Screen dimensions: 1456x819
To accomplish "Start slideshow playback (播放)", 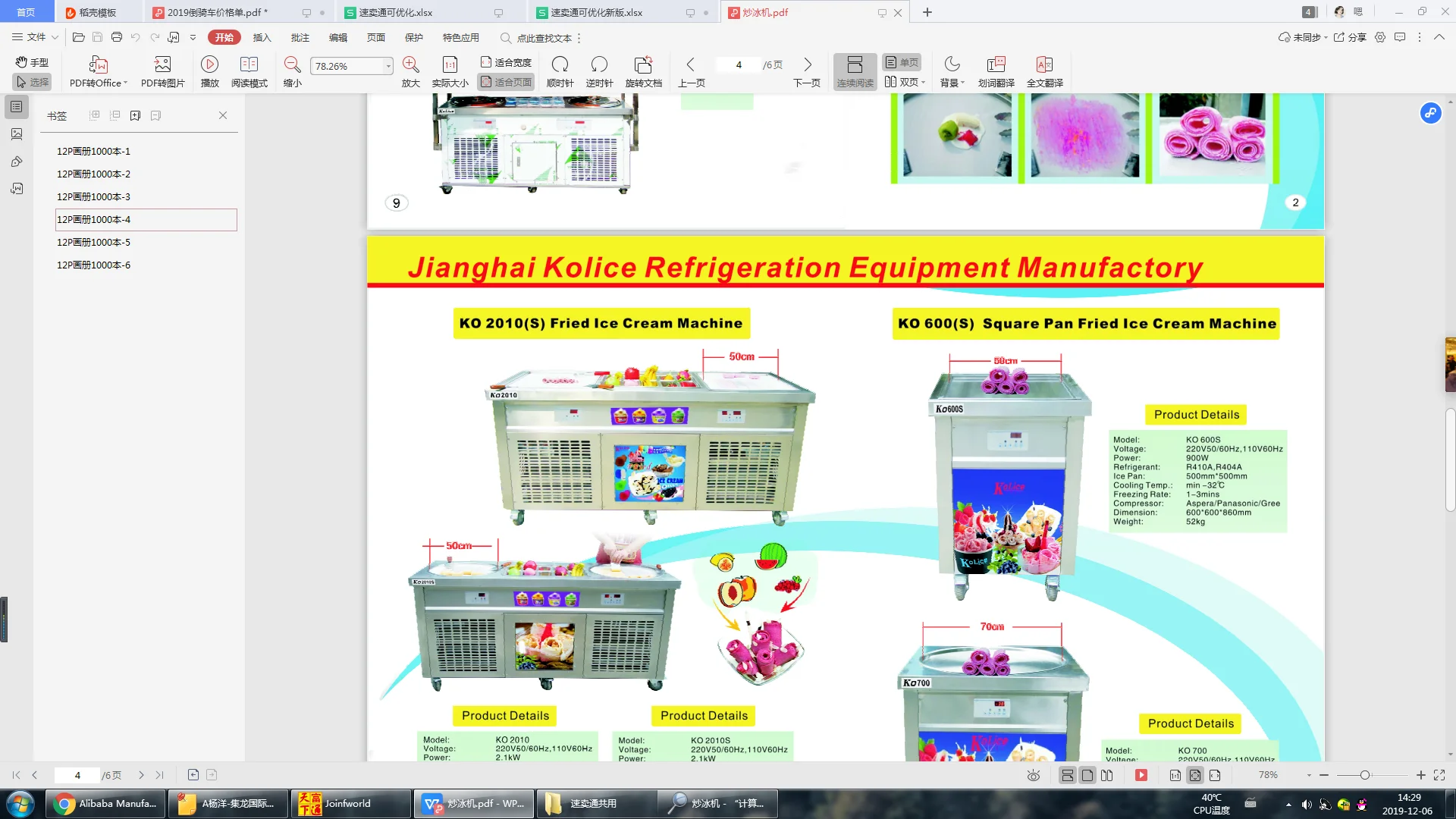I will (x=210, y=72).
